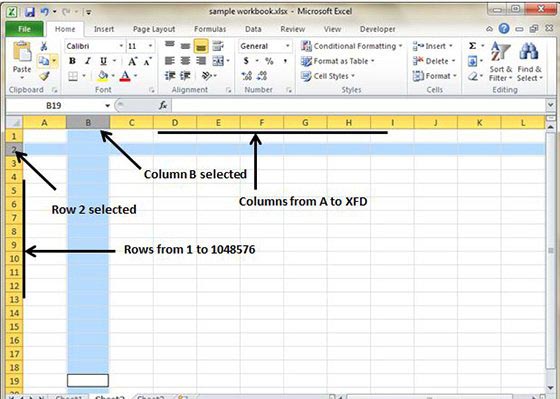Click the Copy icon
The width and height of the screenshot is (560, 399).
pyautogui.click(x=44, y=61)
